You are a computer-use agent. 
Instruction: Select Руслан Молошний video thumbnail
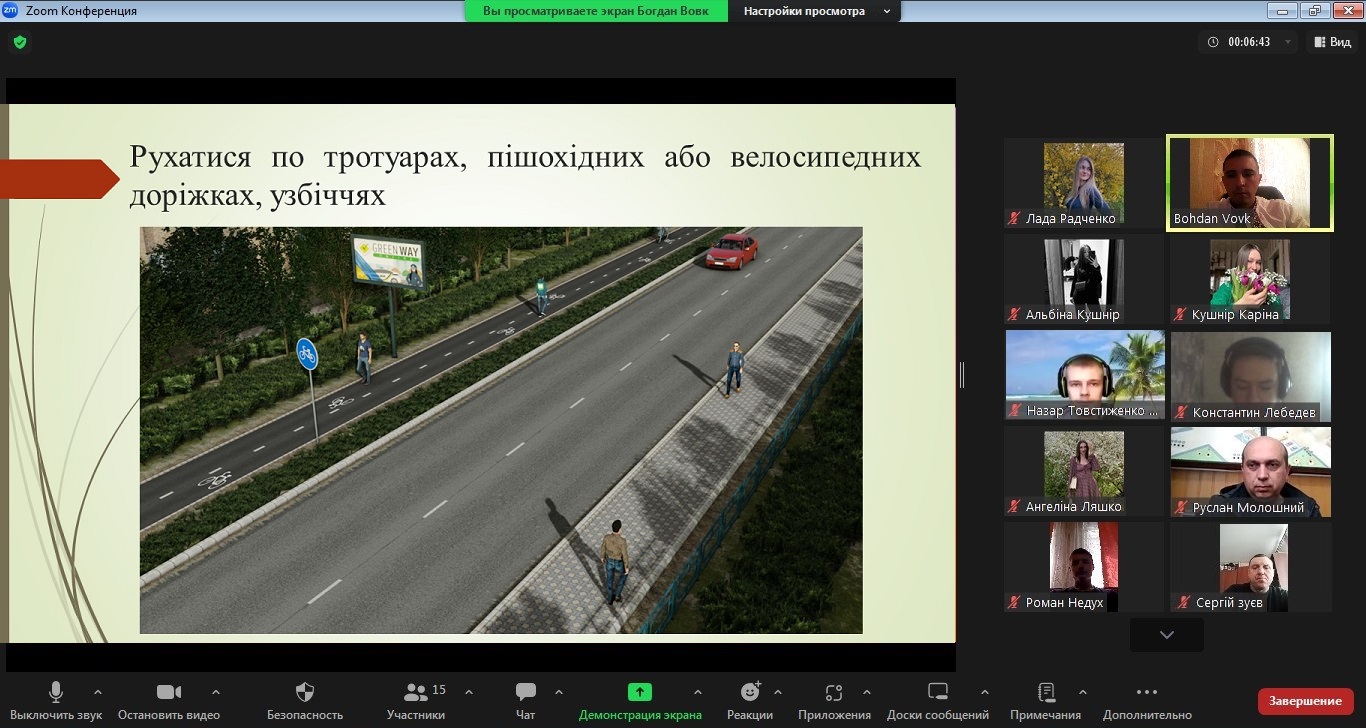pos(1250,472)
